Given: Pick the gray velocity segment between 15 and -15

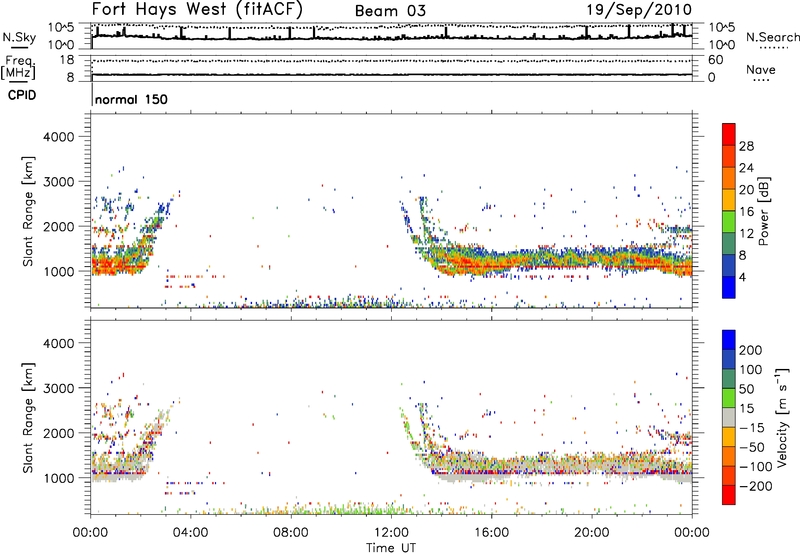Looking at the screenshot, I should (729, 417).
